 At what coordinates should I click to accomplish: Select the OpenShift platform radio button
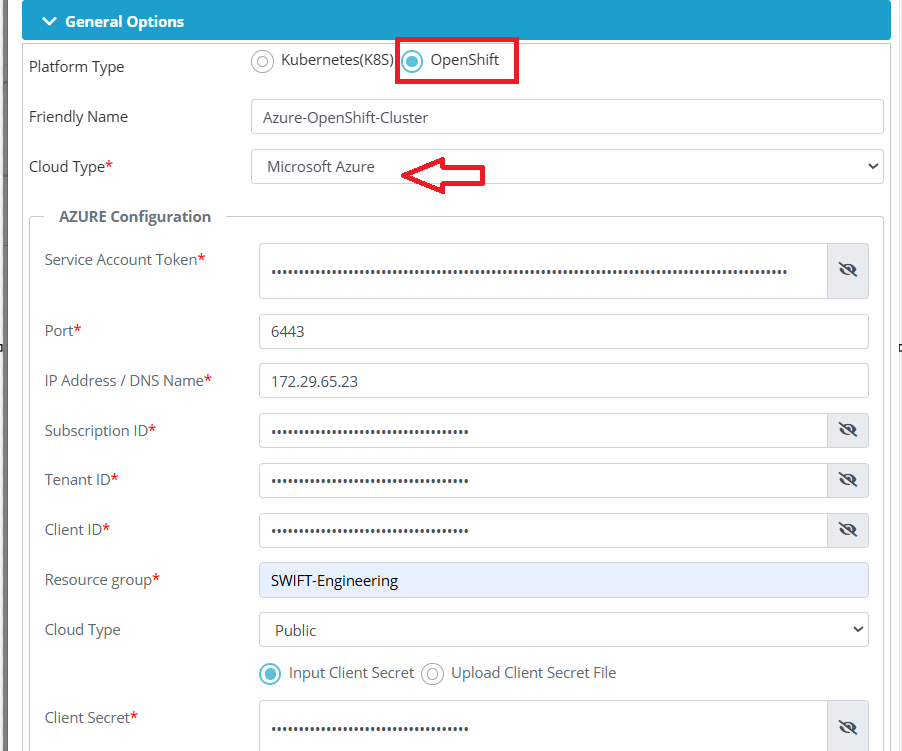click(x=412, y=62)
